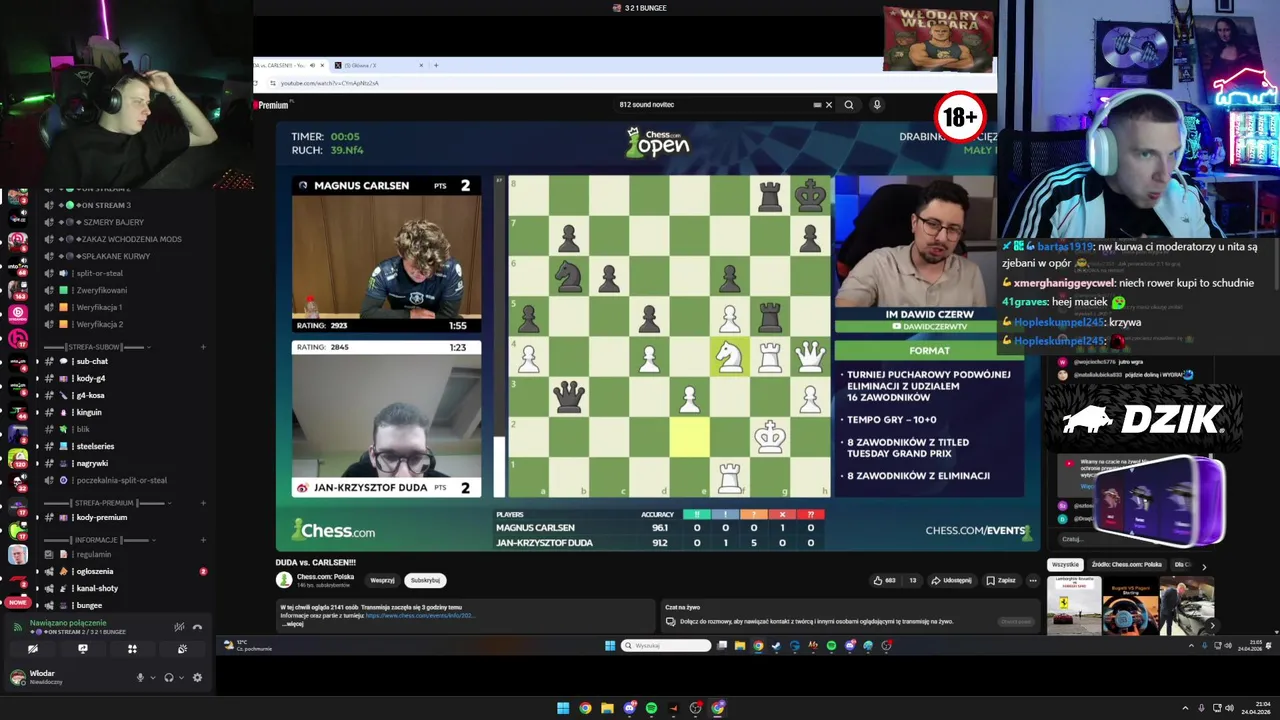The image size is (1280, 720).
Task: Share your screen in Discord
Action: [83, 649]
